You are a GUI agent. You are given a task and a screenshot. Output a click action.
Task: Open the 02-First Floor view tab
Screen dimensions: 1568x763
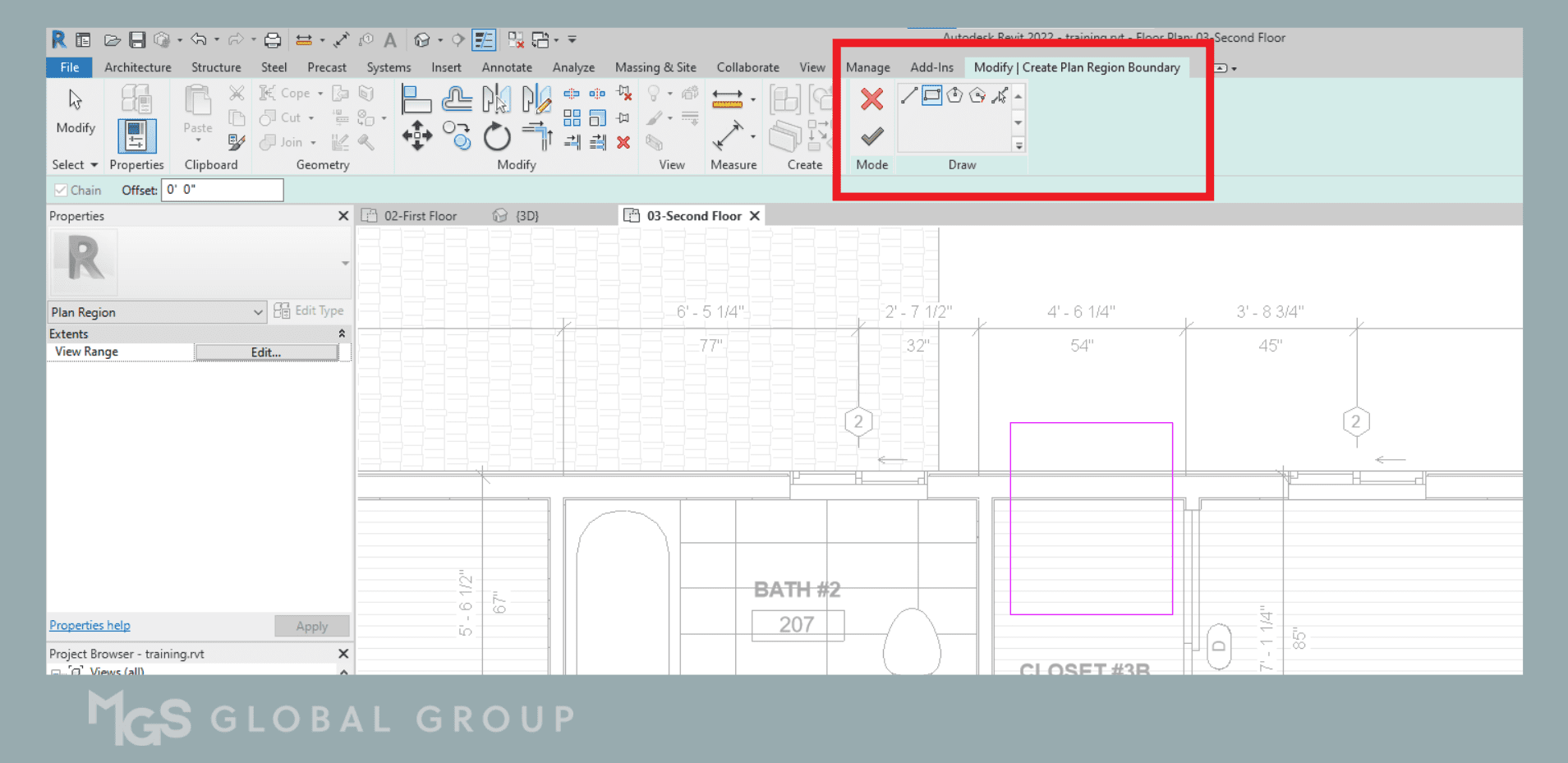point(420,215)
